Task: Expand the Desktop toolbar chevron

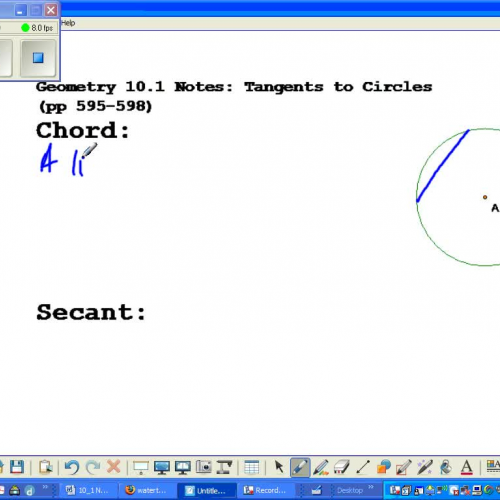Action: coord(371,487)
